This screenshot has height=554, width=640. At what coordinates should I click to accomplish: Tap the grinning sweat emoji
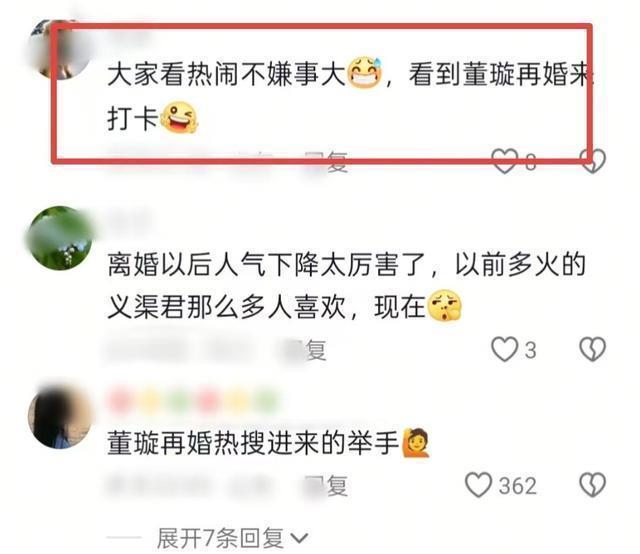click(x=364, y=73)
